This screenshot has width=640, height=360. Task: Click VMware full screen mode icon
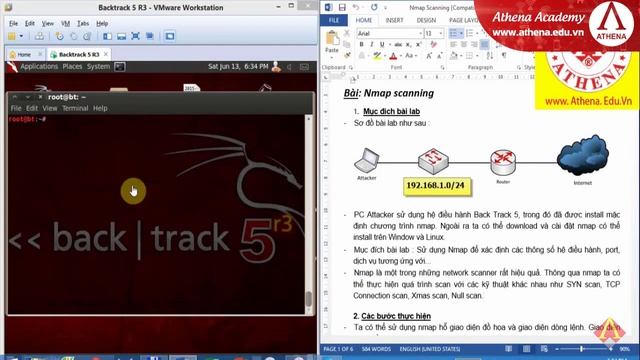point(136,36)
